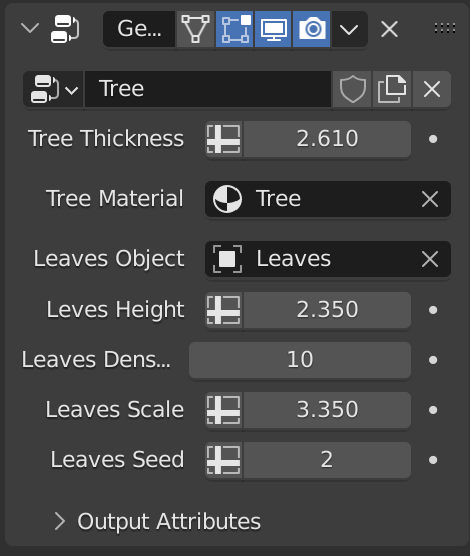
Task: Click the Tree Thickness animate dot
Action: pos(433,139)
